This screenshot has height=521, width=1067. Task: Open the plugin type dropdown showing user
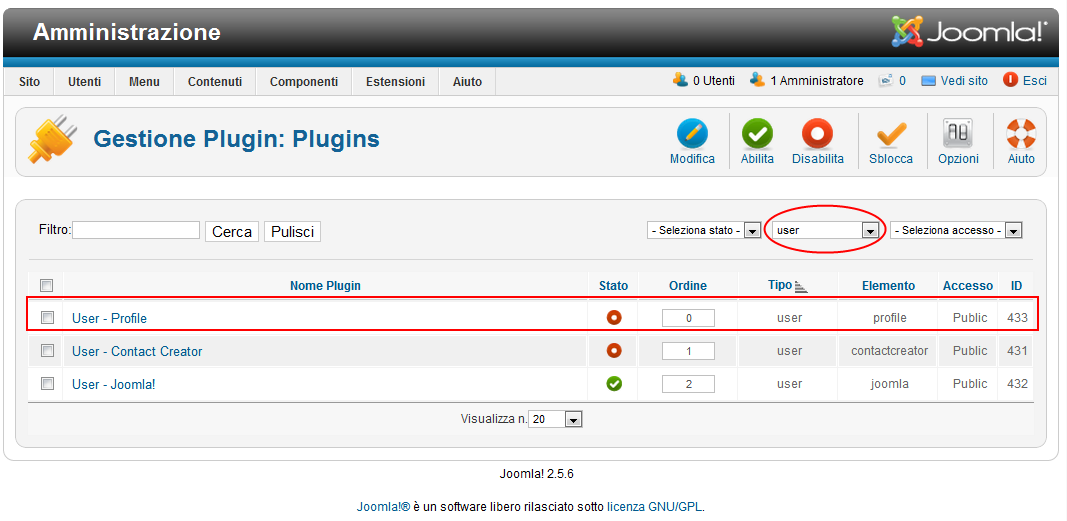pos(825,231)
